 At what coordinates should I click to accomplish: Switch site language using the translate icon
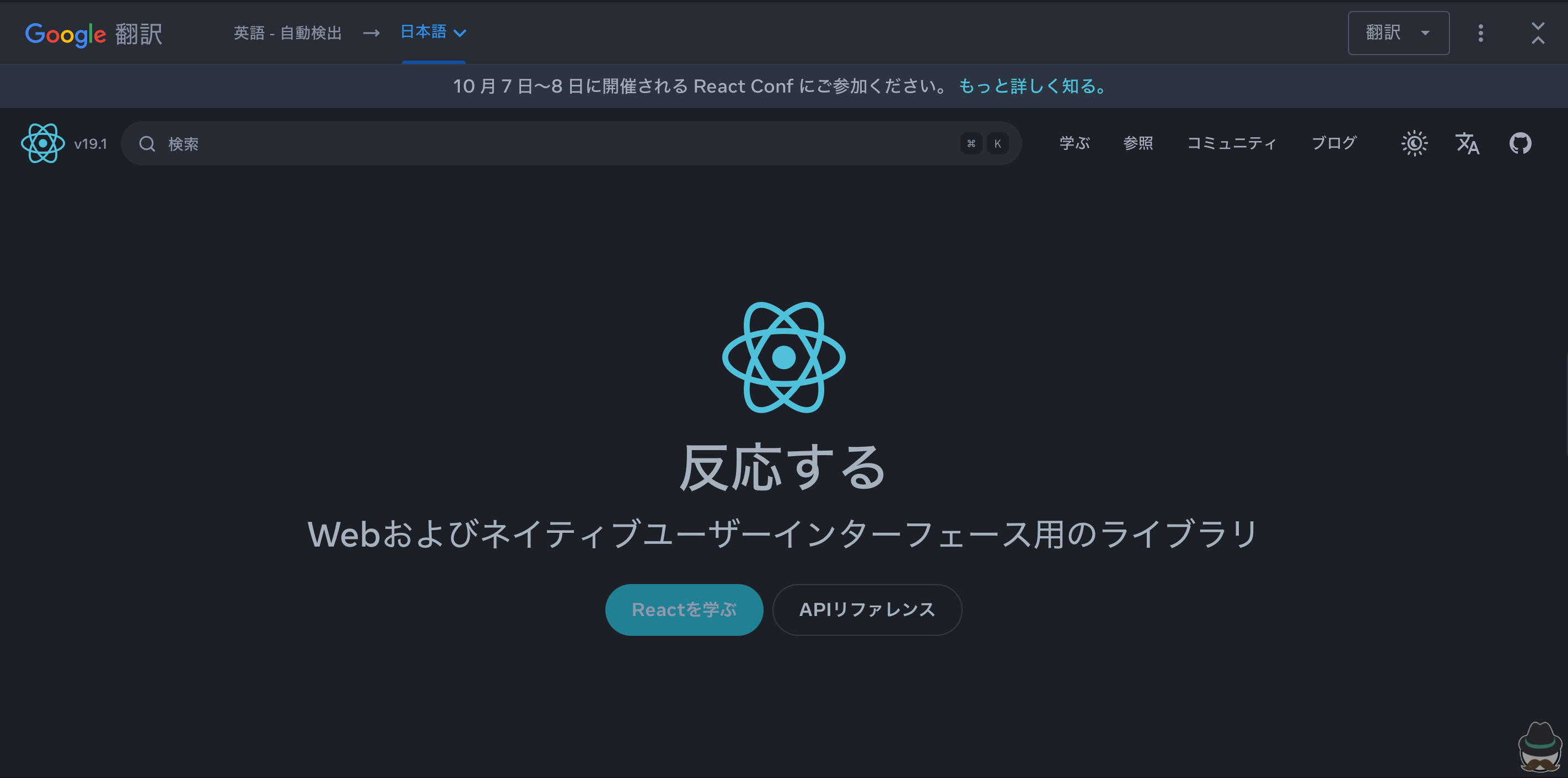point(1468,144)
